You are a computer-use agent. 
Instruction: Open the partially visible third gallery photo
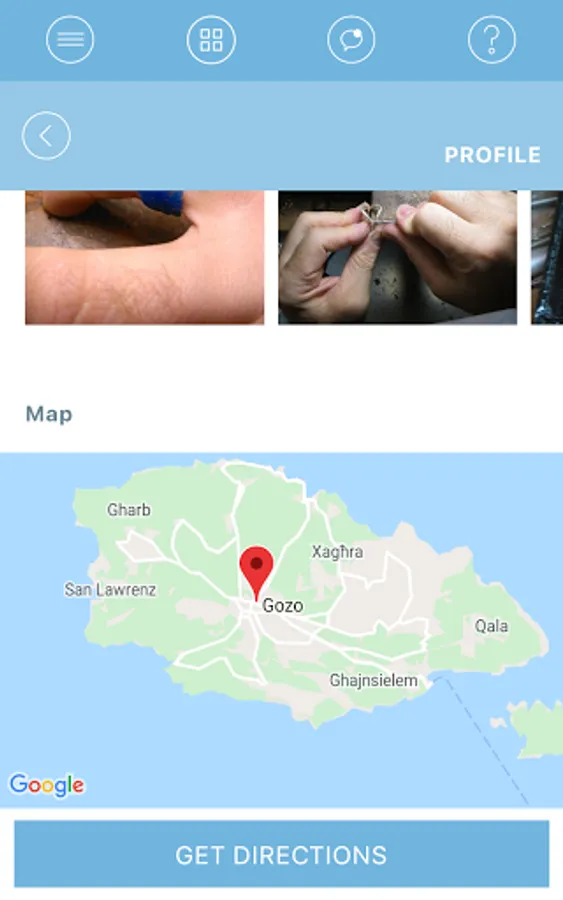pyautogui.click(x=547, y=257)
